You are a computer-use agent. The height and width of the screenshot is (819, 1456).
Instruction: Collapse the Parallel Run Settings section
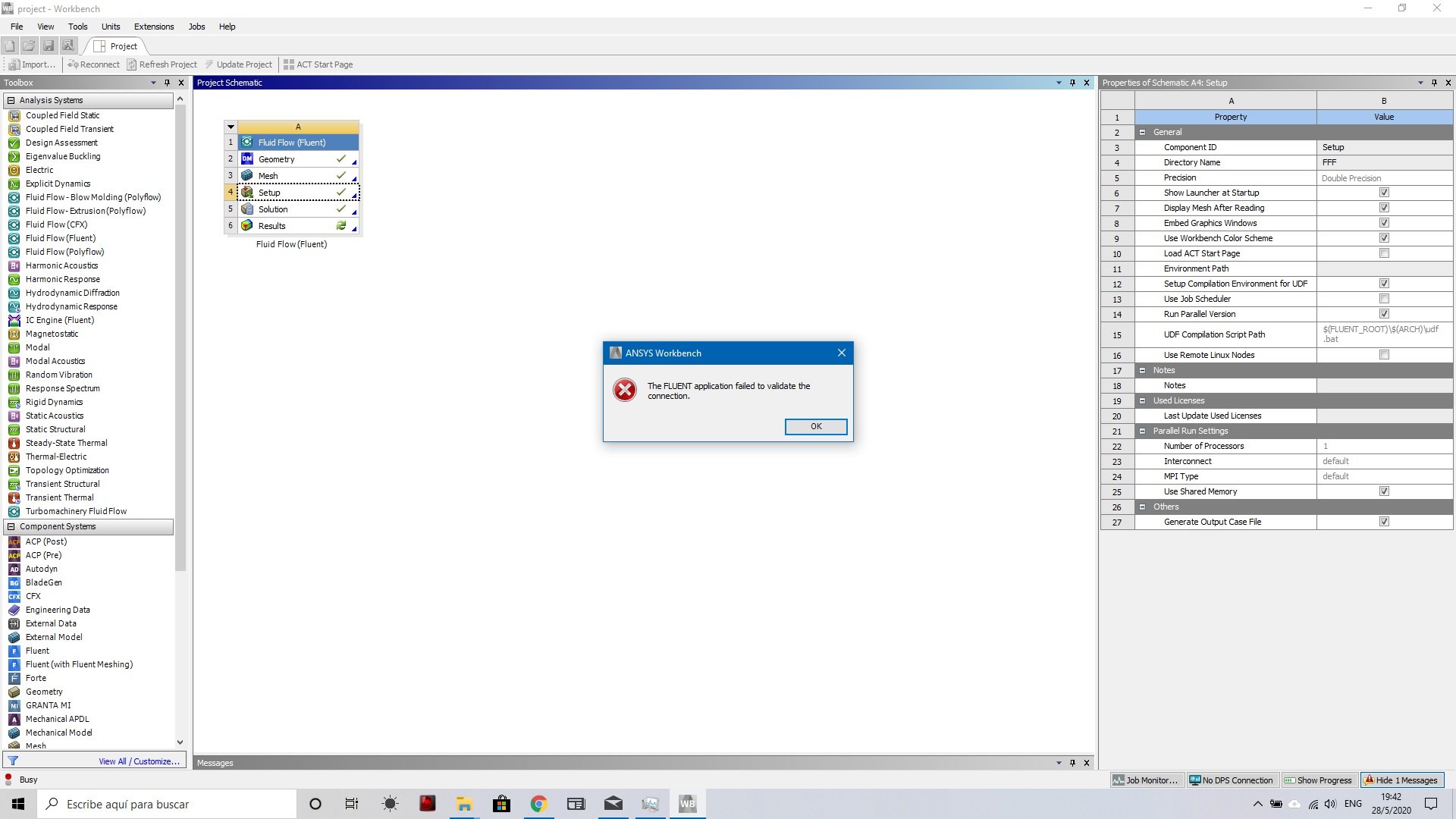[1142, 431]
